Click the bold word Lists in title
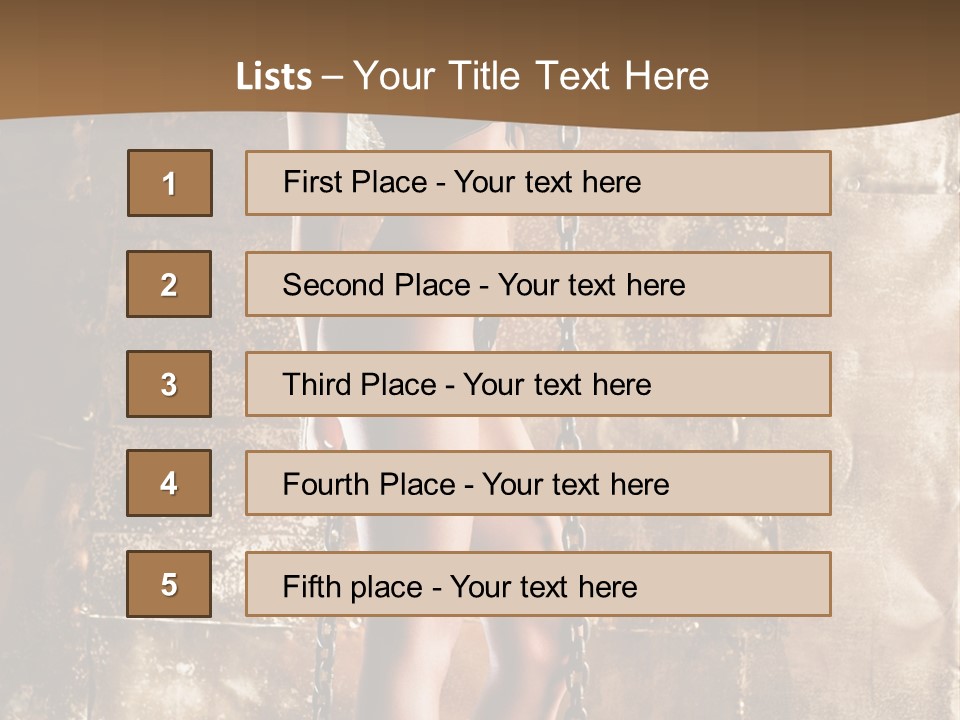The height and width of the screenshot is (720, 960). click(x=273, y=76)
